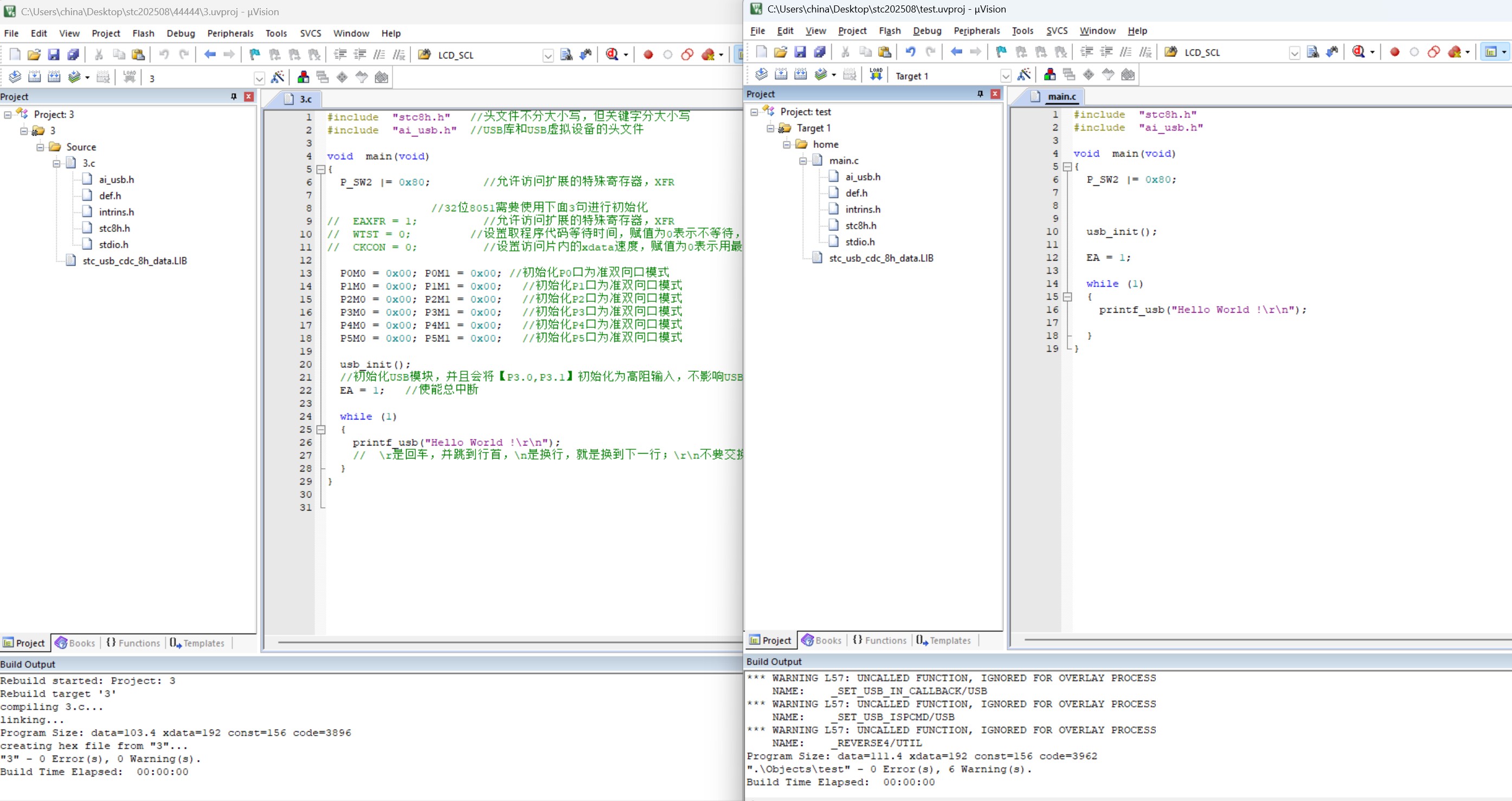Click the LCD_SCL find text field in right window

[x=1235, y=52]
